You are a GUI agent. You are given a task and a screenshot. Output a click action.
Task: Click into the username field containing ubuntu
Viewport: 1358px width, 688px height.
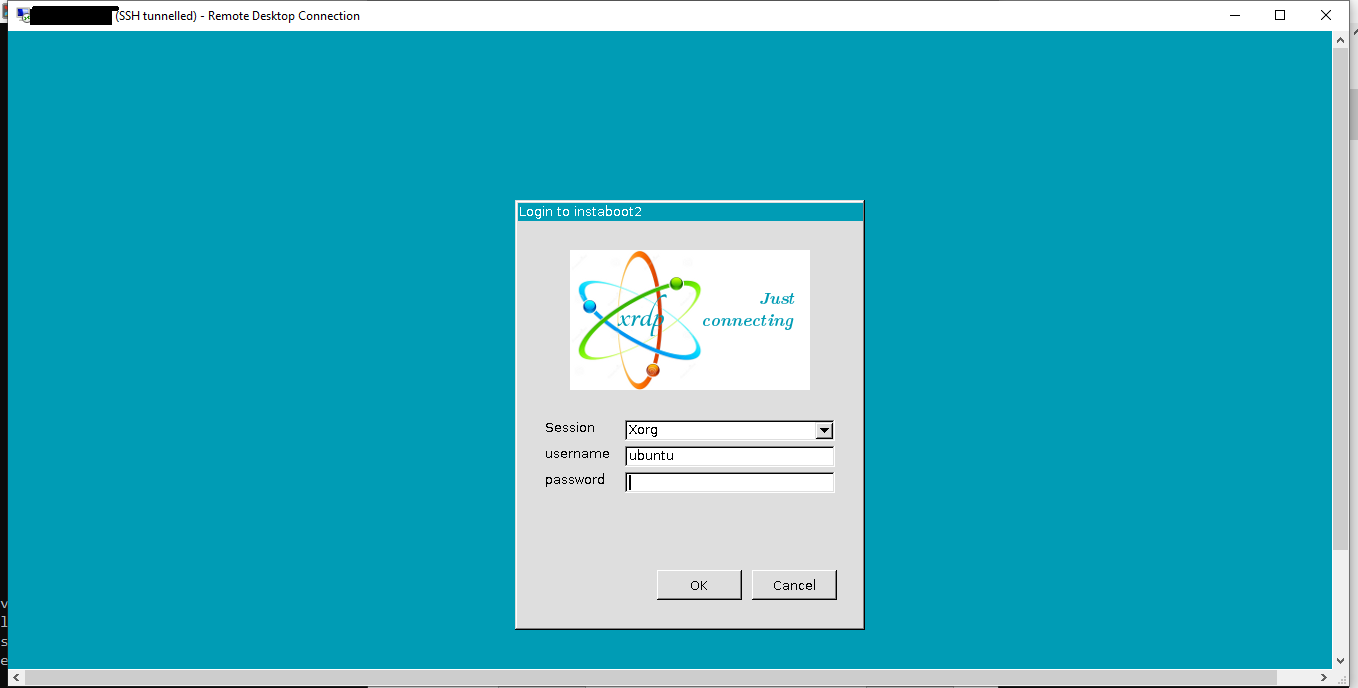(x=729, y=456)
